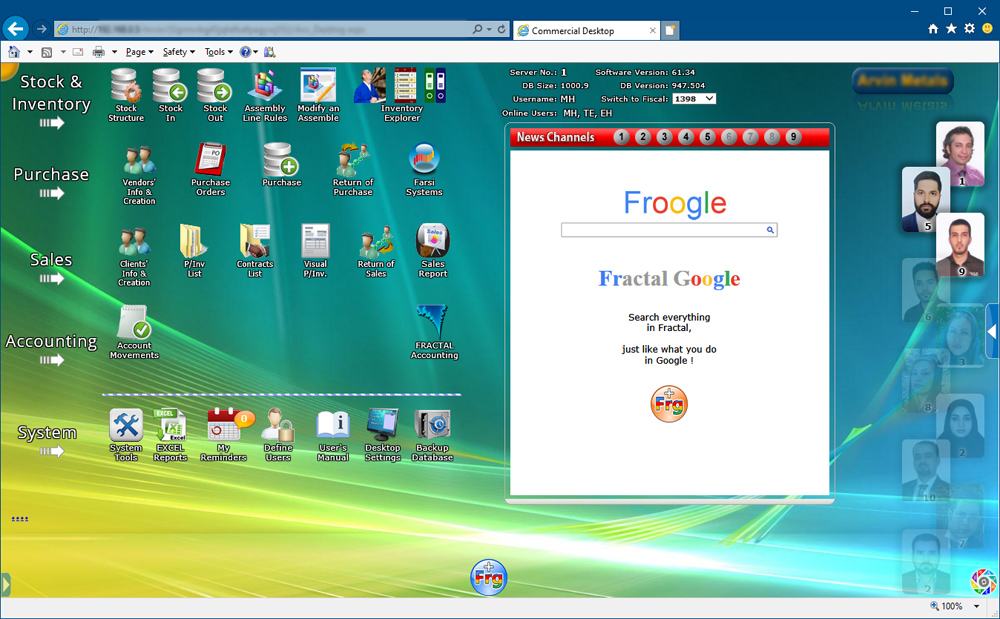Expand the address bar search dropdown arrow
This screenshot has width=1000, height=619.
click(x=489, y=29)
